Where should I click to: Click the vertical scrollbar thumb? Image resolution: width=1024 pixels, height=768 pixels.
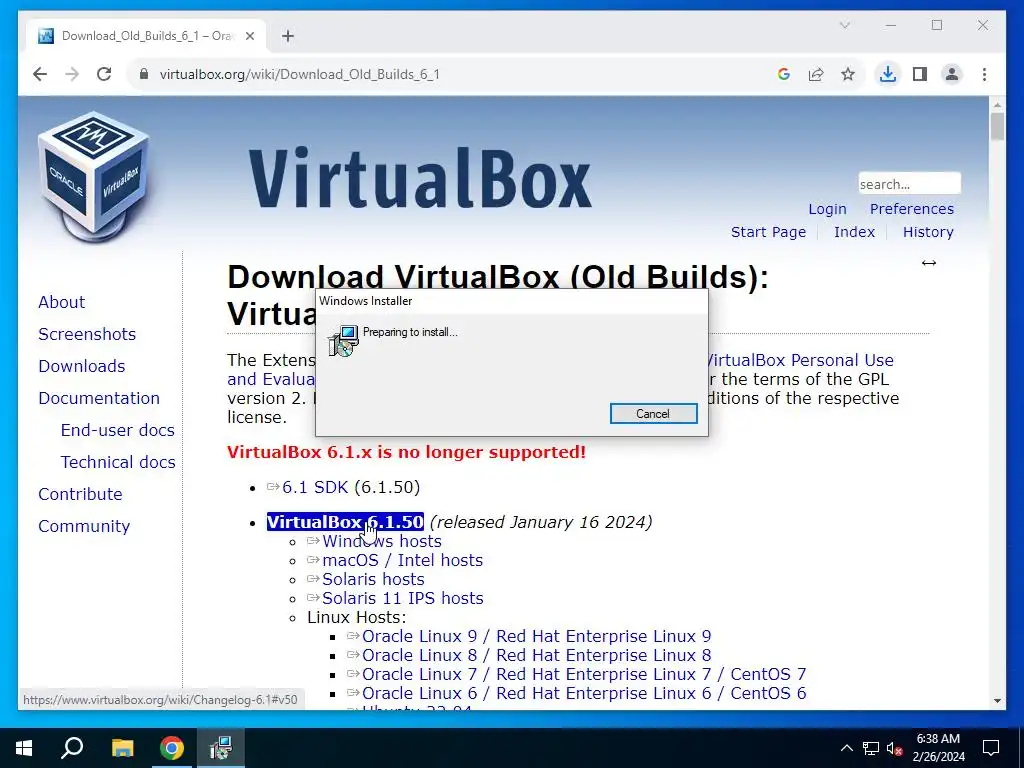[x=997, y=126]
